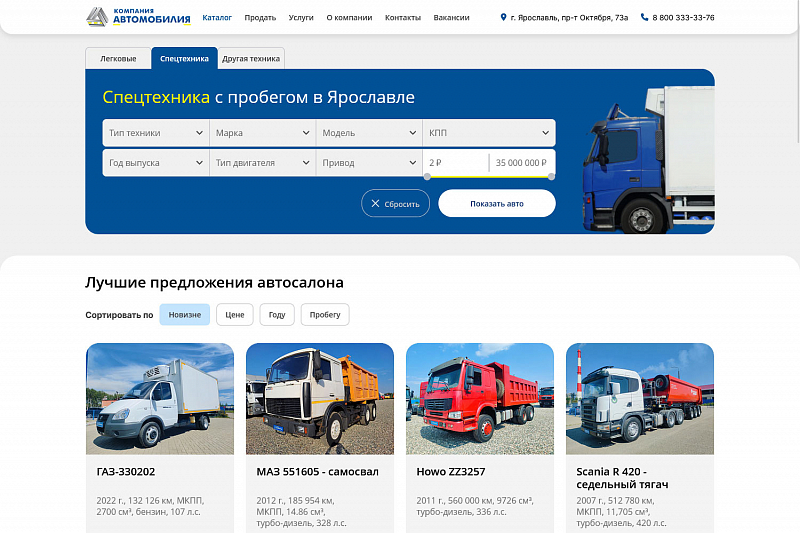Click the blue truck banner image

(648, 160)
